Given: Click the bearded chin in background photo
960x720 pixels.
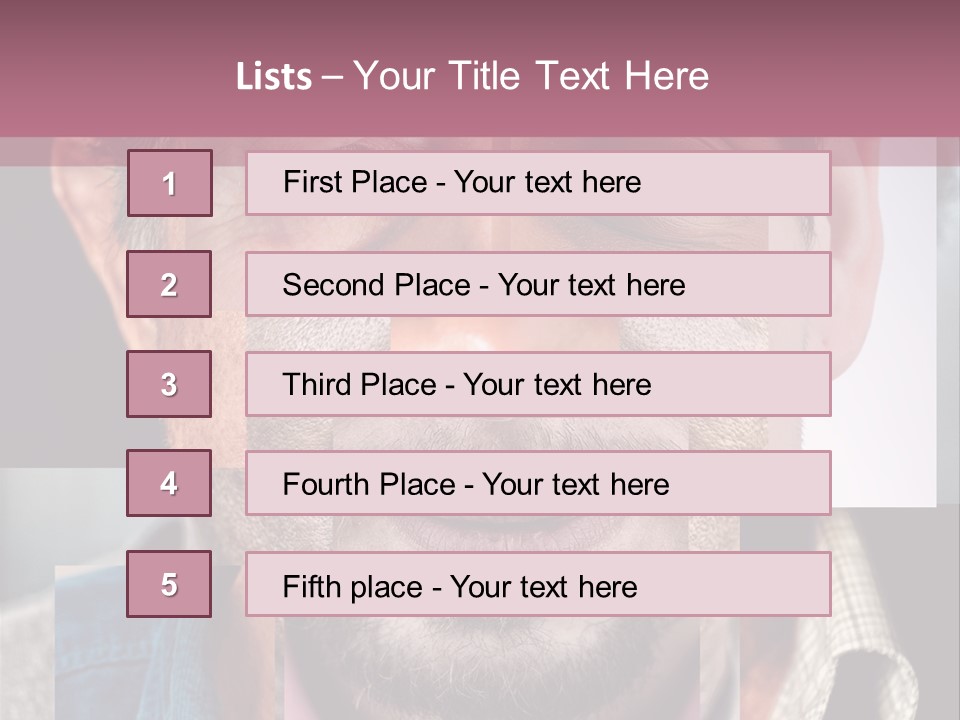Looking at the screenshot, I should click(x=480, y=660).
